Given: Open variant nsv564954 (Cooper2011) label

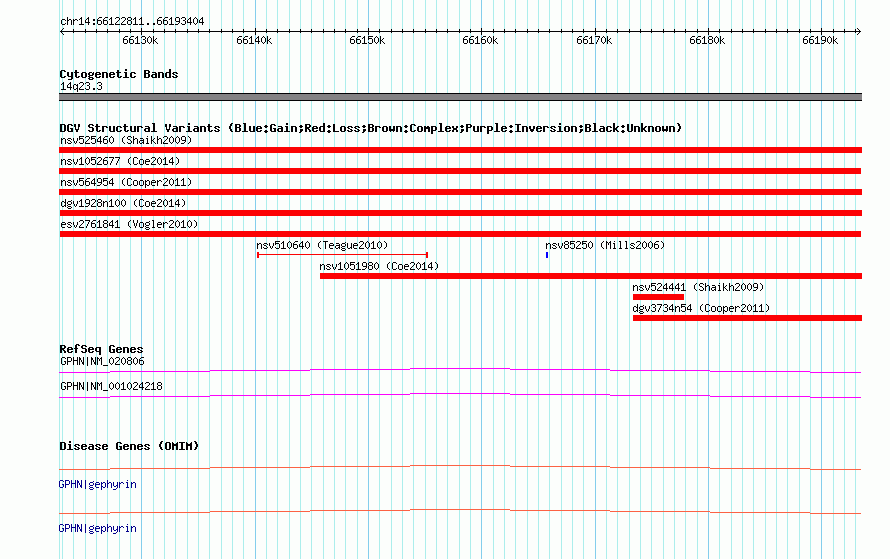Looking at the screenshot, I should point(126,182).
